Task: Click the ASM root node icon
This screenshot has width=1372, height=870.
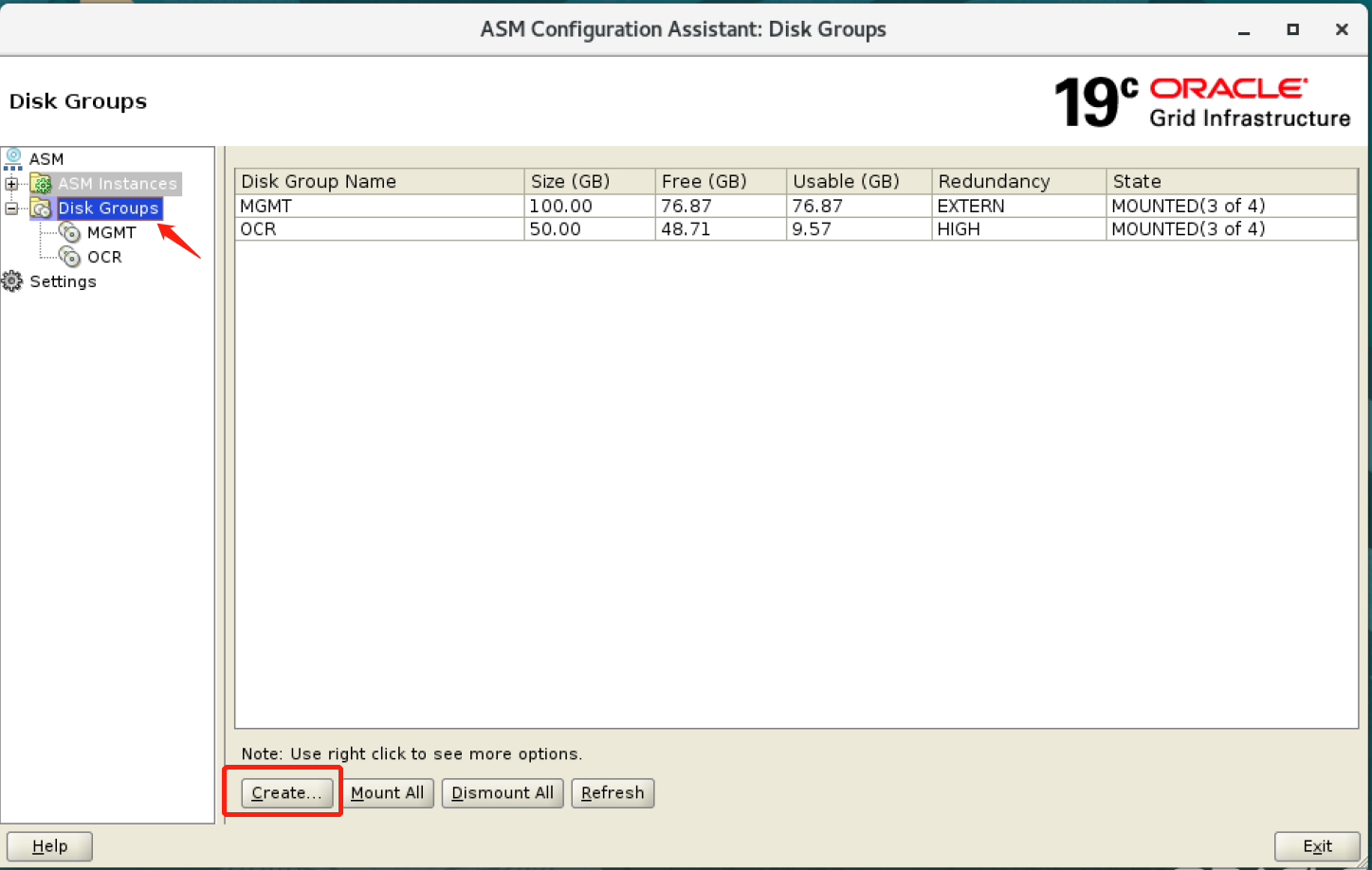Action: coord(13,158)
